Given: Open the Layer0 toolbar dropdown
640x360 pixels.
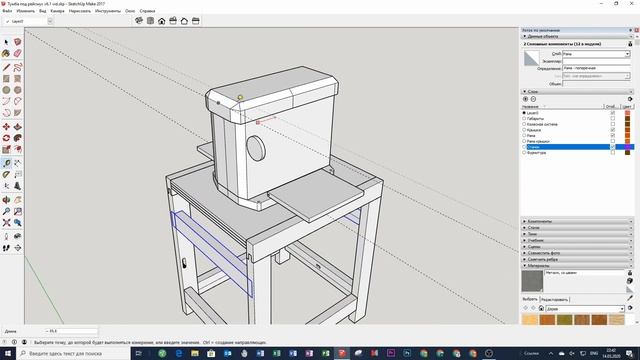Looking at the screenshot, I should pyautogui.click(x=50, y=21).
